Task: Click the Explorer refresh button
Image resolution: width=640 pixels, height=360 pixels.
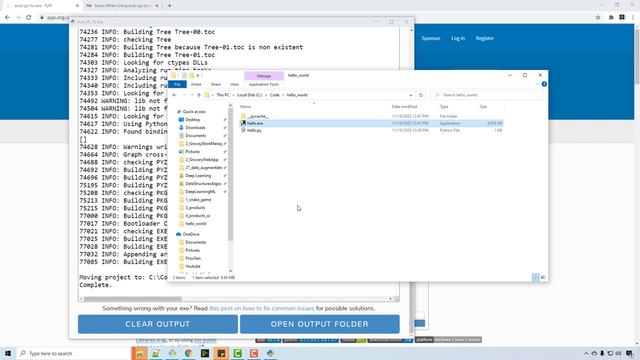Action: coord(421,95)
